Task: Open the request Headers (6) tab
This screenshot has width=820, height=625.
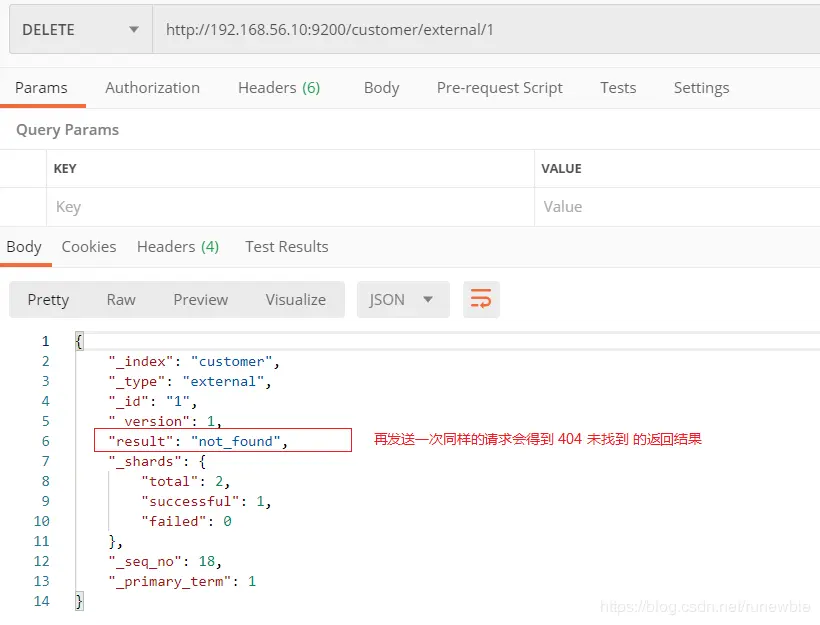Action: tap(279, 87)
